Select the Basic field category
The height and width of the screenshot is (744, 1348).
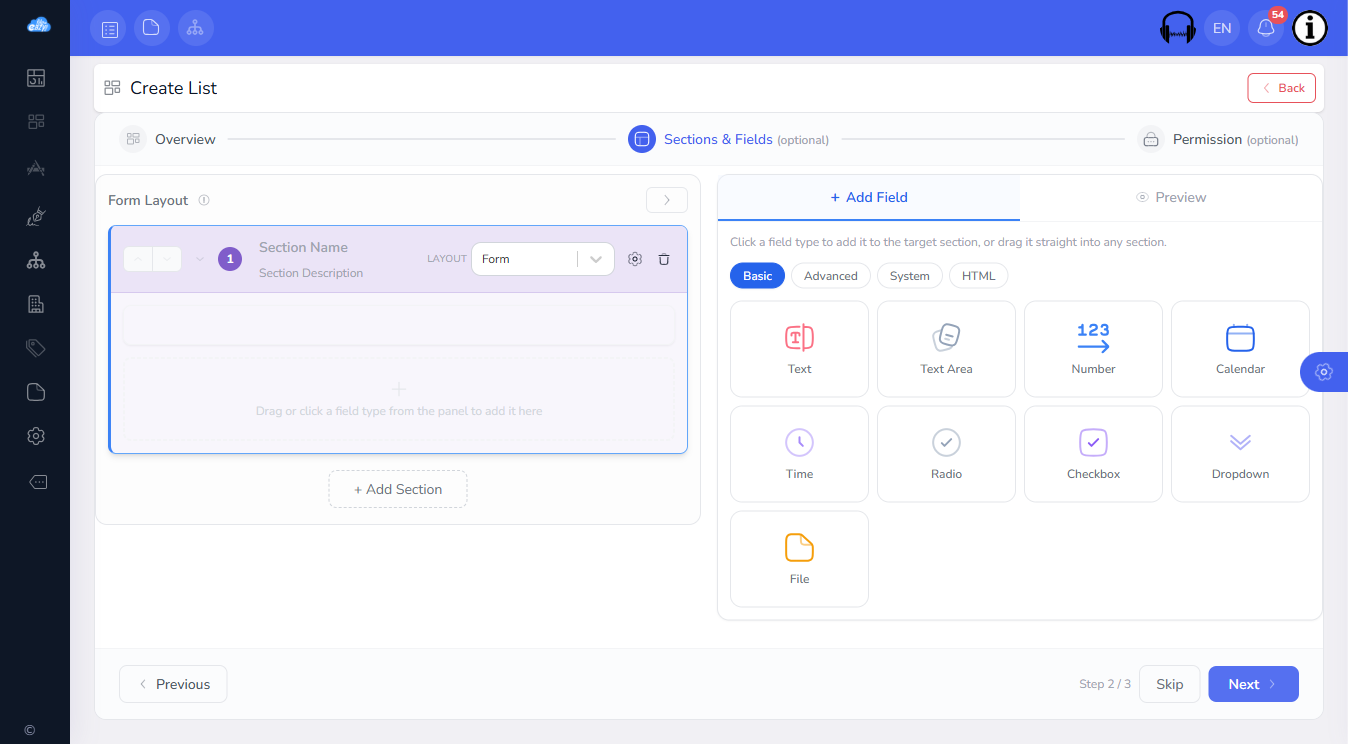(757, 276)
